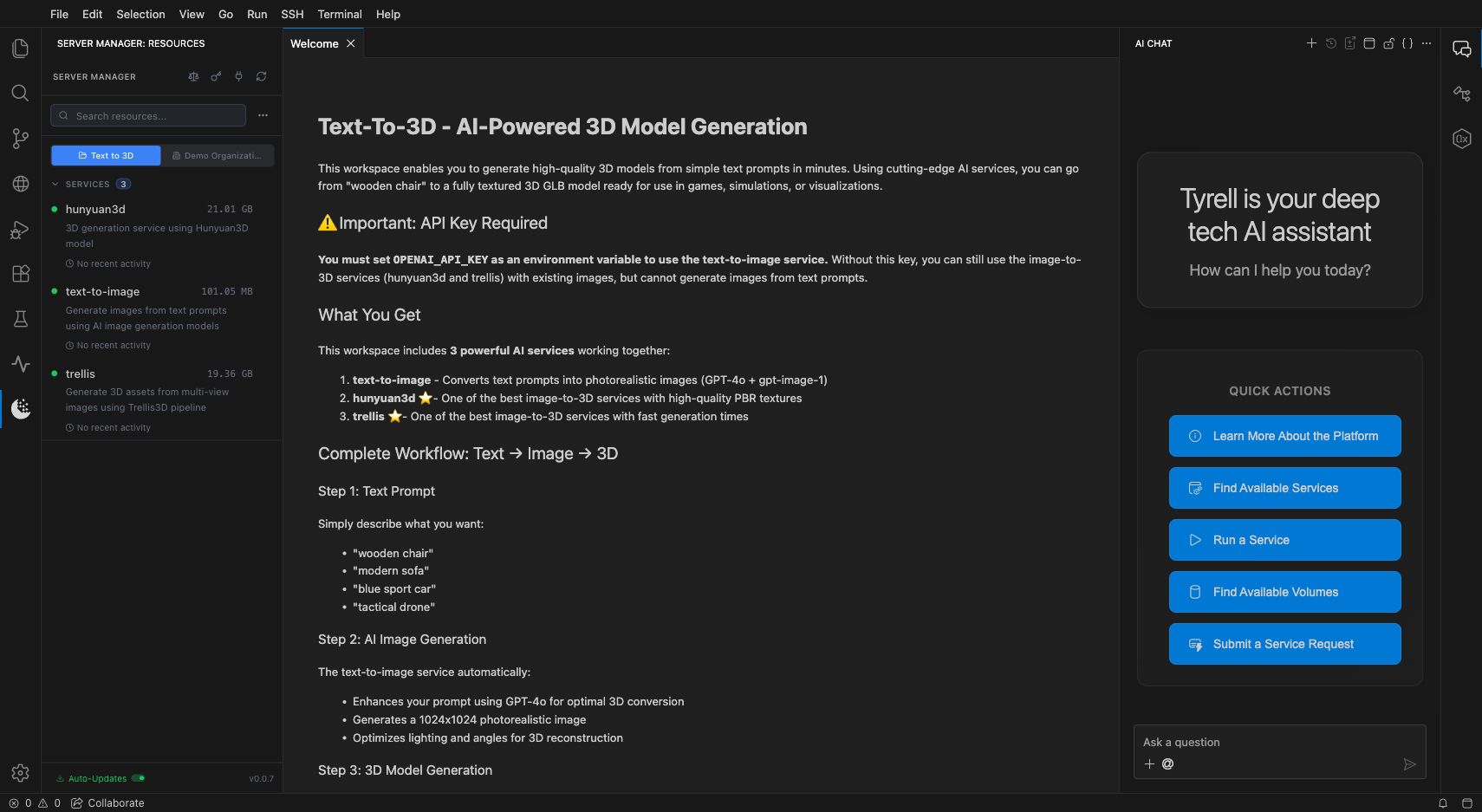Open Search in the left activity bar
The image size is (1482, 812).
tap(20, 93)
